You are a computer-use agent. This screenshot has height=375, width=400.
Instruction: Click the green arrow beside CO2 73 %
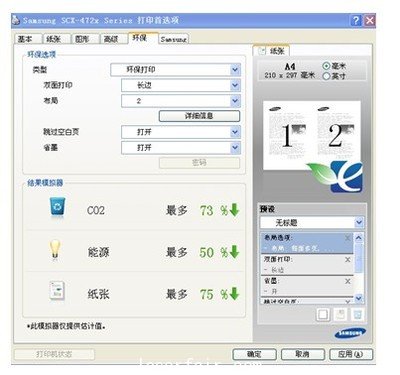tap(235, 210)
